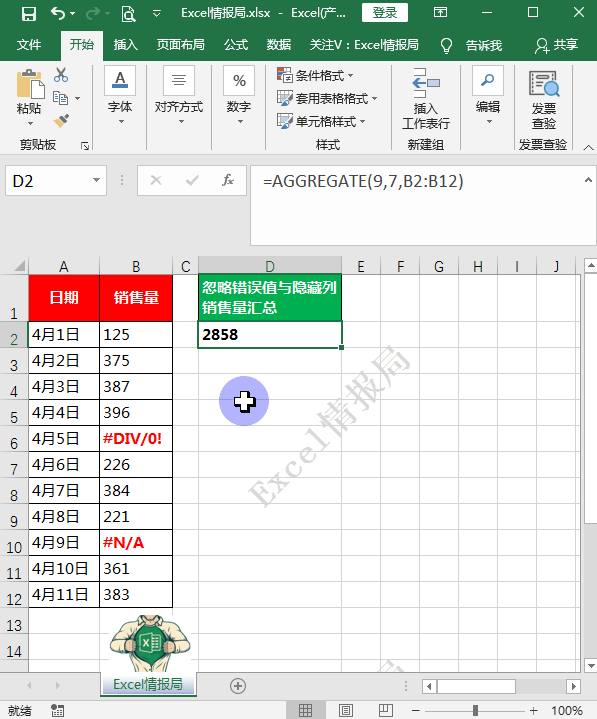Open the 条件格式 dropdown
This screenshot has height=719, width=597.
click(x=316, y=75)
